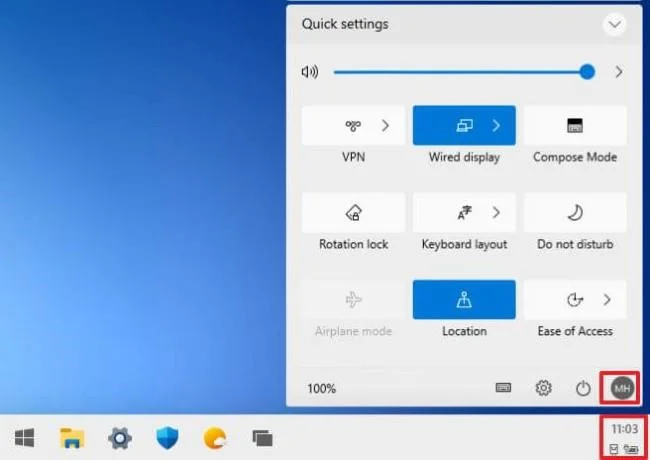Expand Ease of Access options chevron

[x=607, y=300]
